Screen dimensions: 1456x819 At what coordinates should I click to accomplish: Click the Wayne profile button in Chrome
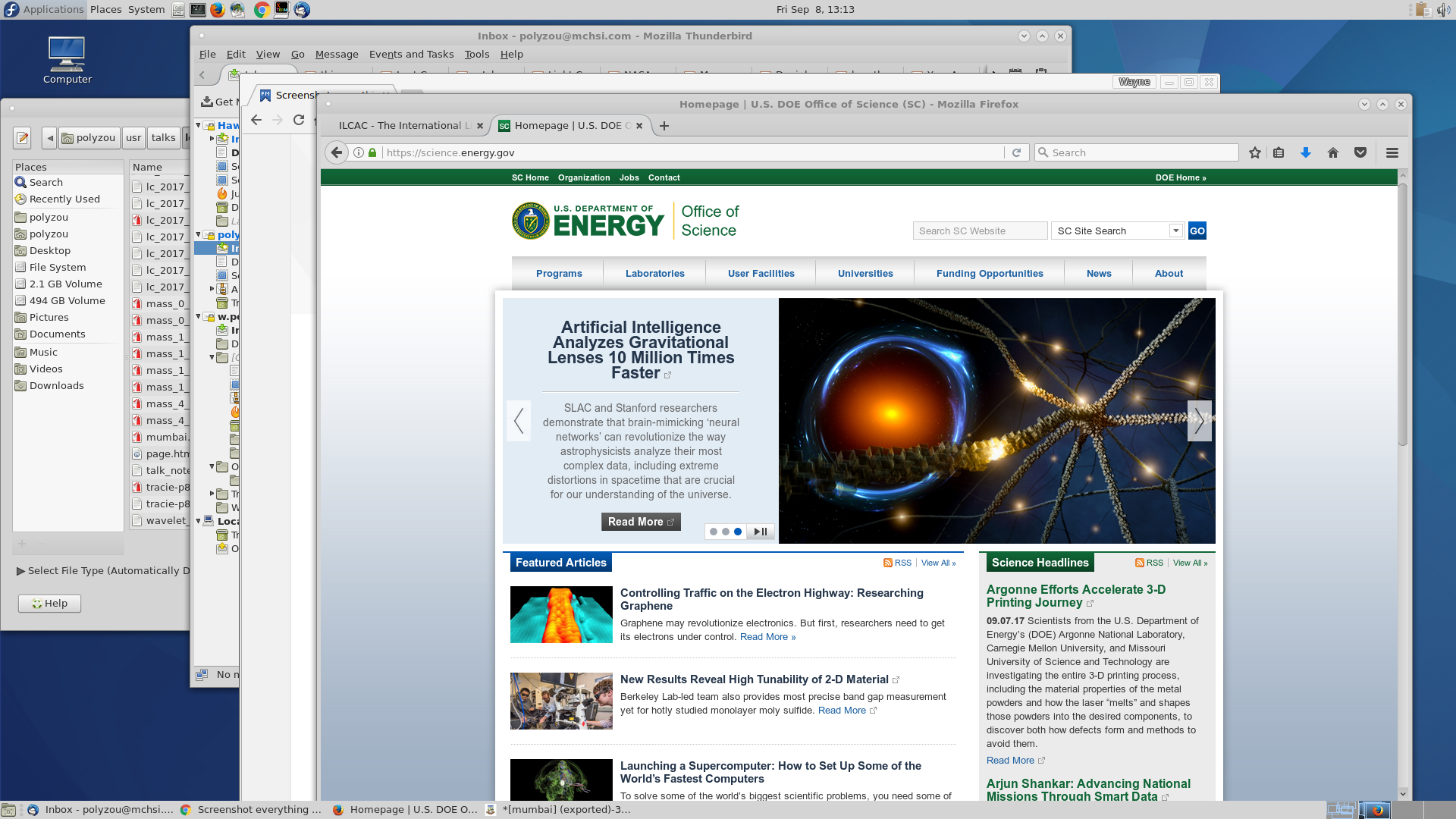[x=1134, y=82]
